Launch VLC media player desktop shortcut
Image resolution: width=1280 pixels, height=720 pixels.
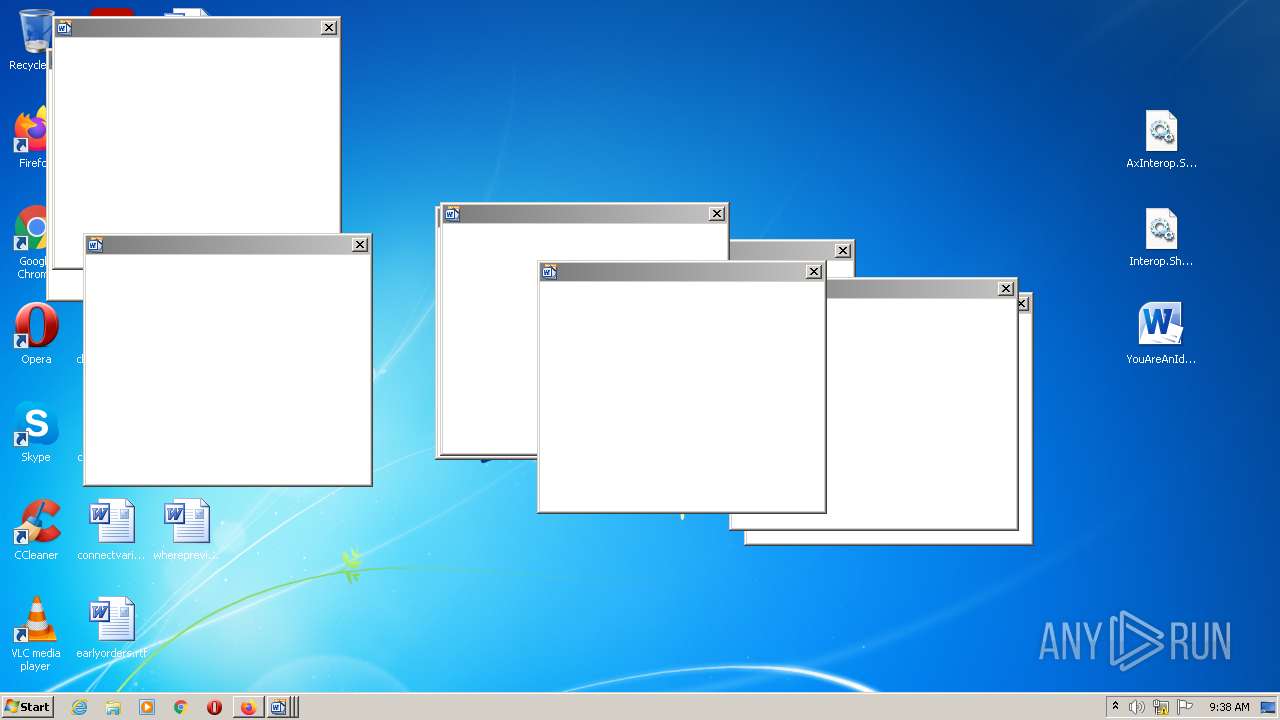pos(36,634)
